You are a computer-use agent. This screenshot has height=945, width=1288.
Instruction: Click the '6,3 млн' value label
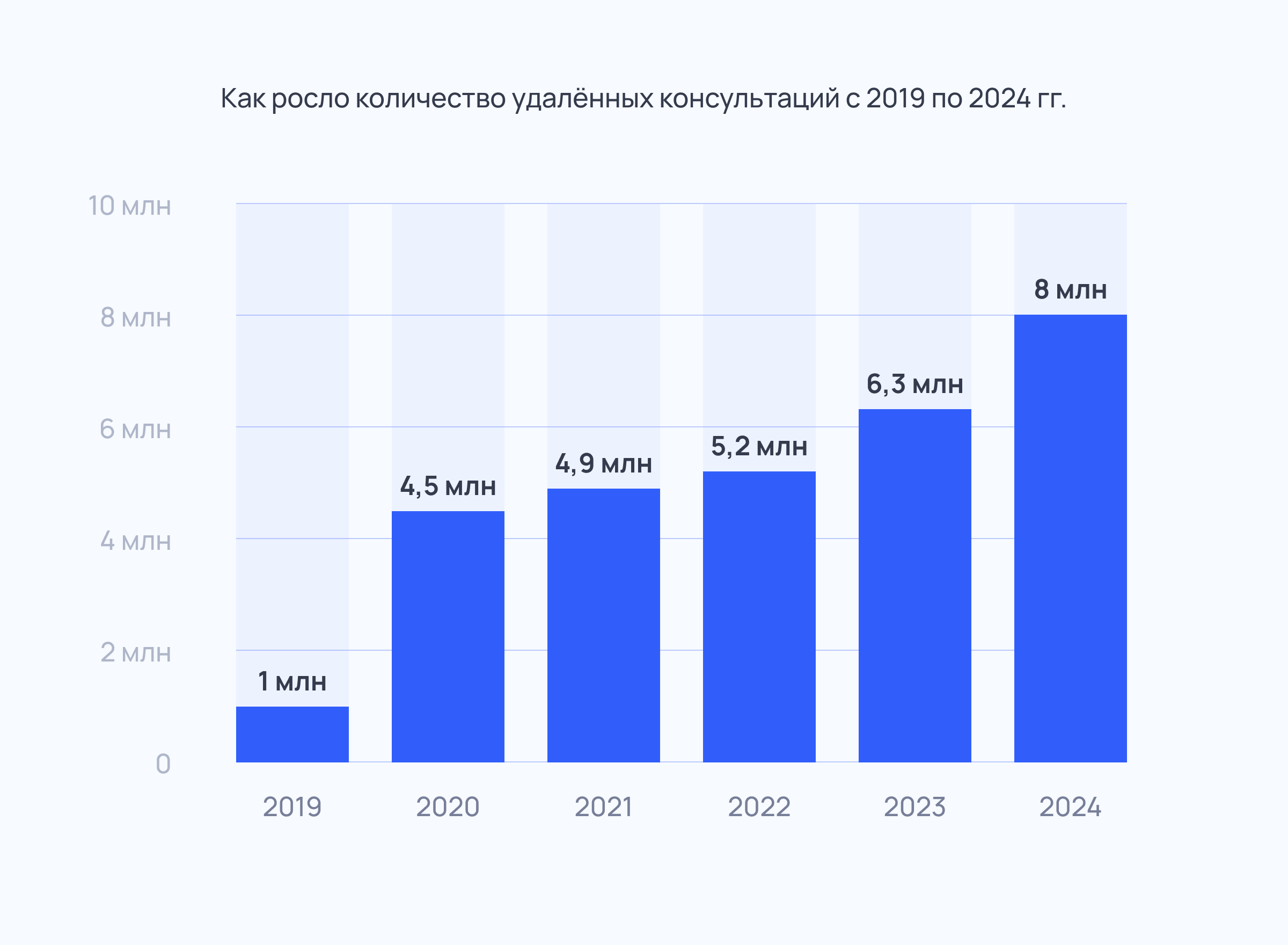pyautogui.click(x=914, y=384)
